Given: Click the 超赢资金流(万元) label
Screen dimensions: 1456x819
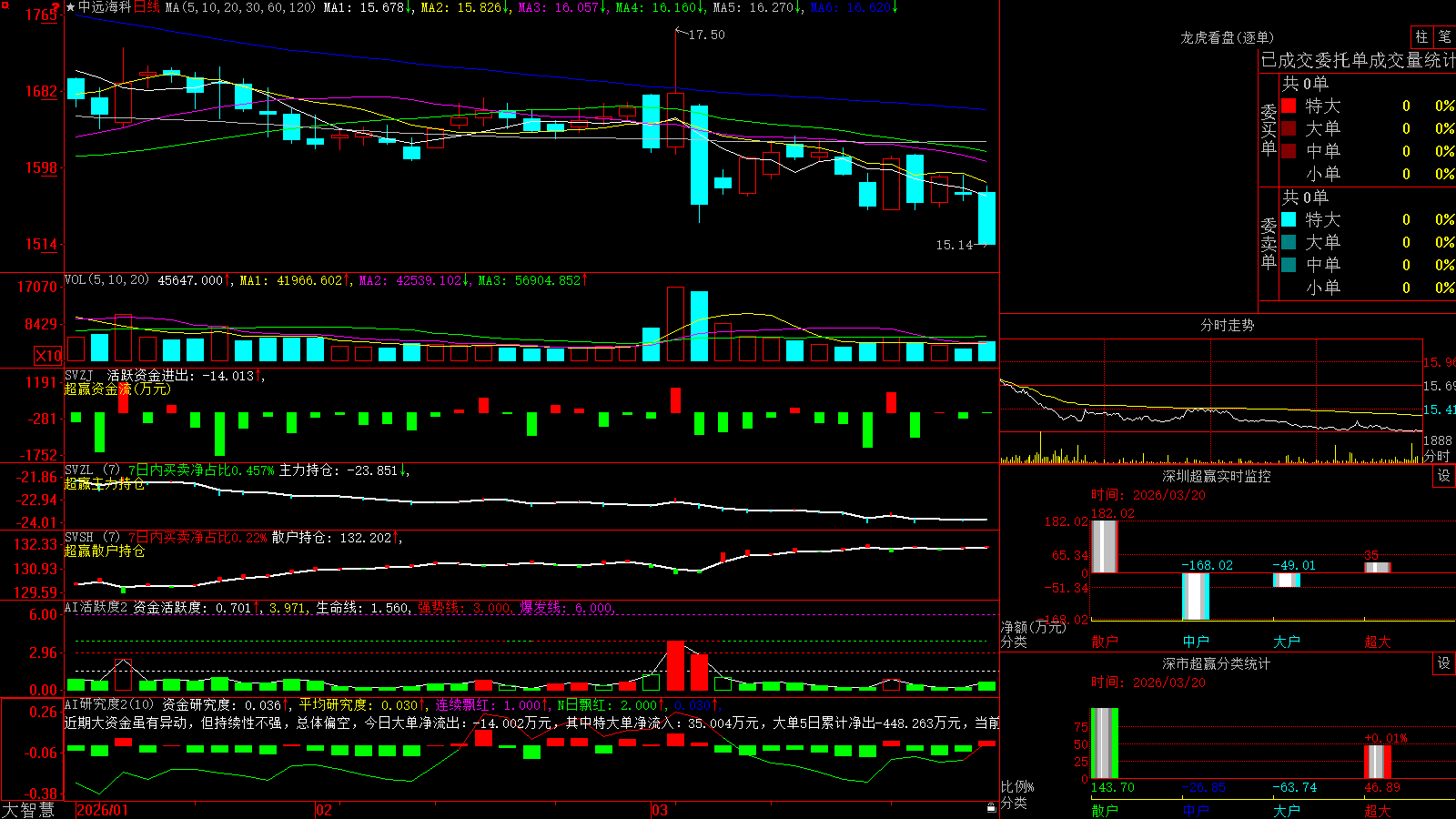Looking at the screenshot, I should pyautogui.click(x=117, y=389).
